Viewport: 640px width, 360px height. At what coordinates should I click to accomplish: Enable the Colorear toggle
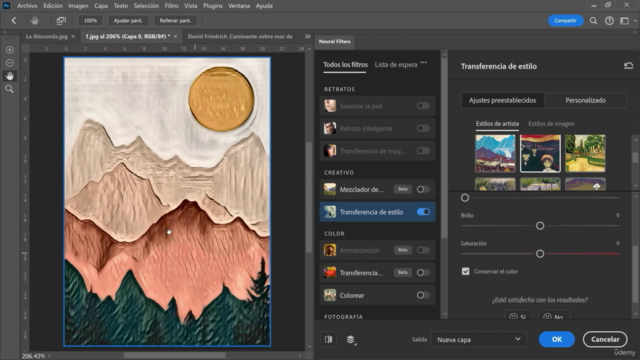(x=423, y=295)
